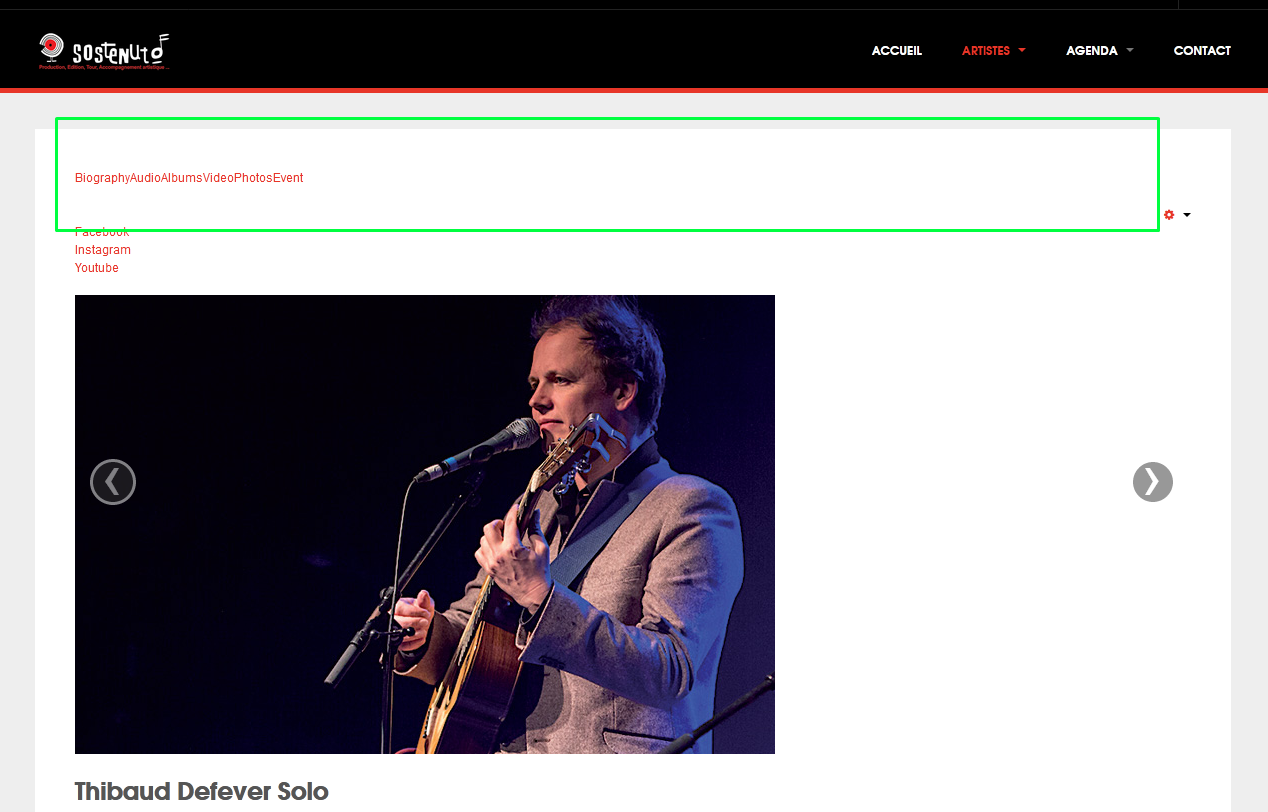The height and width of the screenshot is (812, 1268).
Task: Open the Instagram link
Action: [x=103, y=250]
